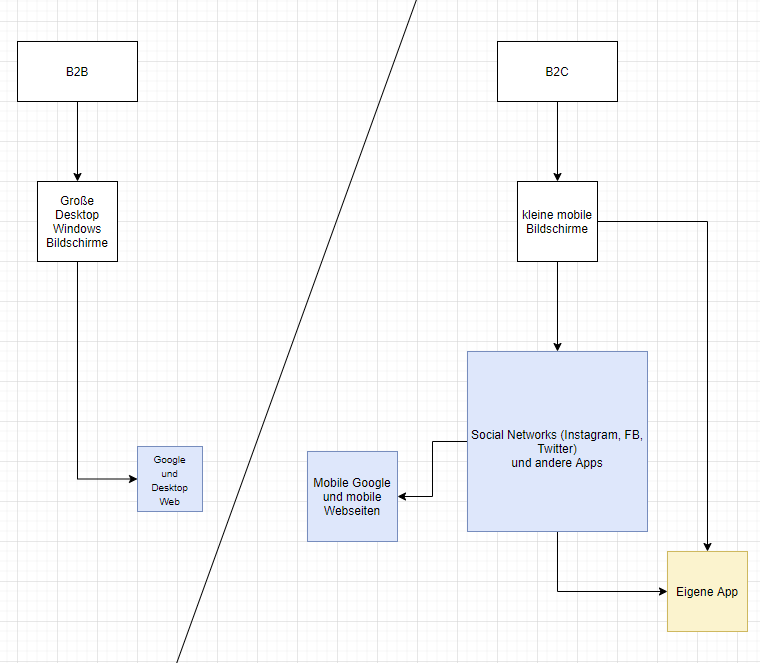Select the B2B box
Screen dimensions: 760x663
pos(77,71)
